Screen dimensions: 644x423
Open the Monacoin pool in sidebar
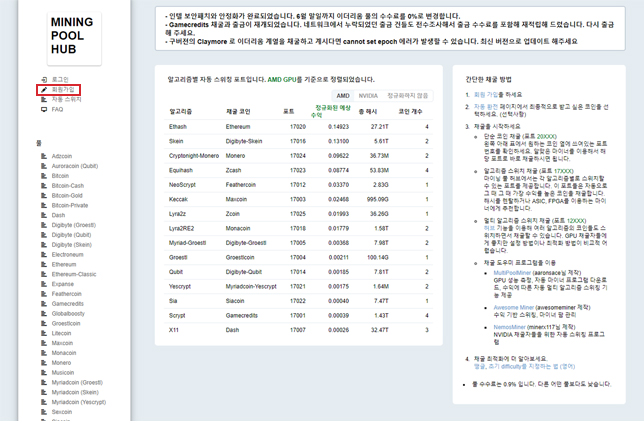tap(64, 353)
